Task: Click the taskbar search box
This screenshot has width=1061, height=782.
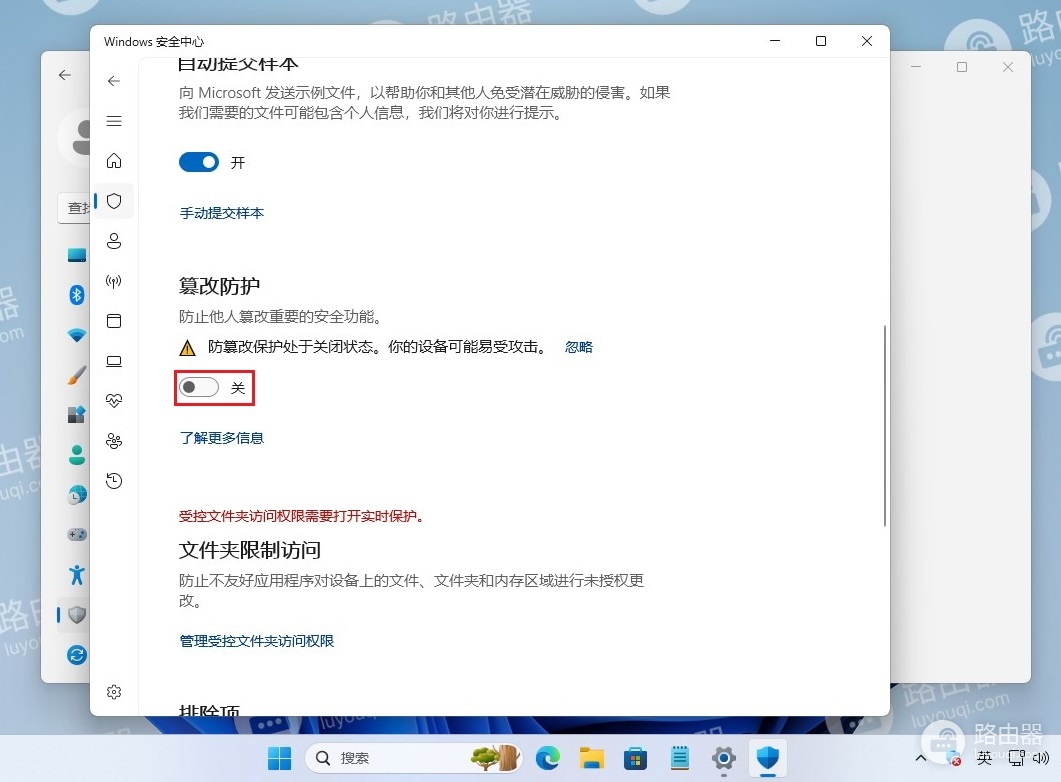Action: coord(415,758)
